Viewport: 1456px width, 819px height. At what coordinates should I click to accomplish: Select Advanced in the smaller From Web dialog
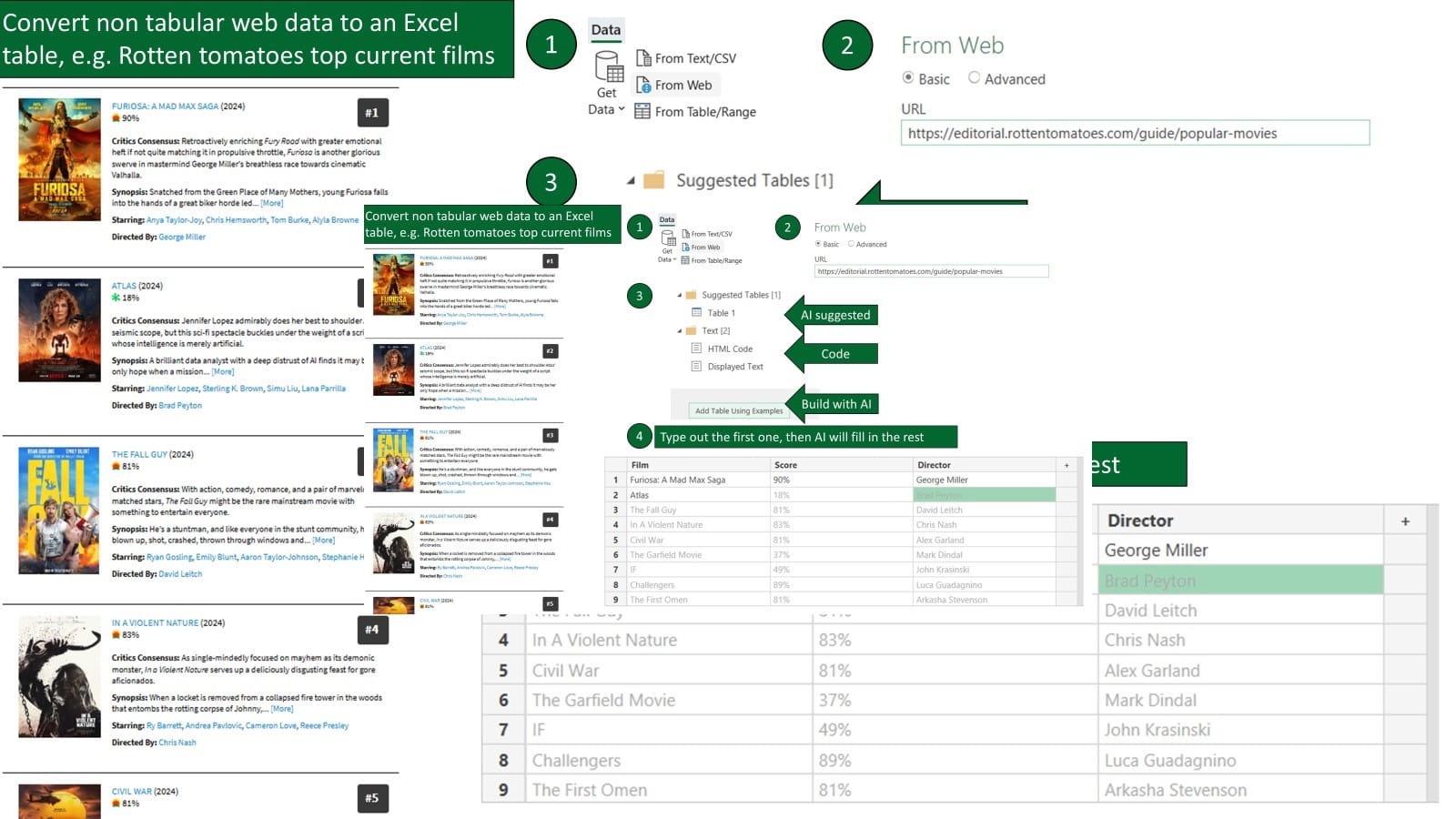(851, 244)
